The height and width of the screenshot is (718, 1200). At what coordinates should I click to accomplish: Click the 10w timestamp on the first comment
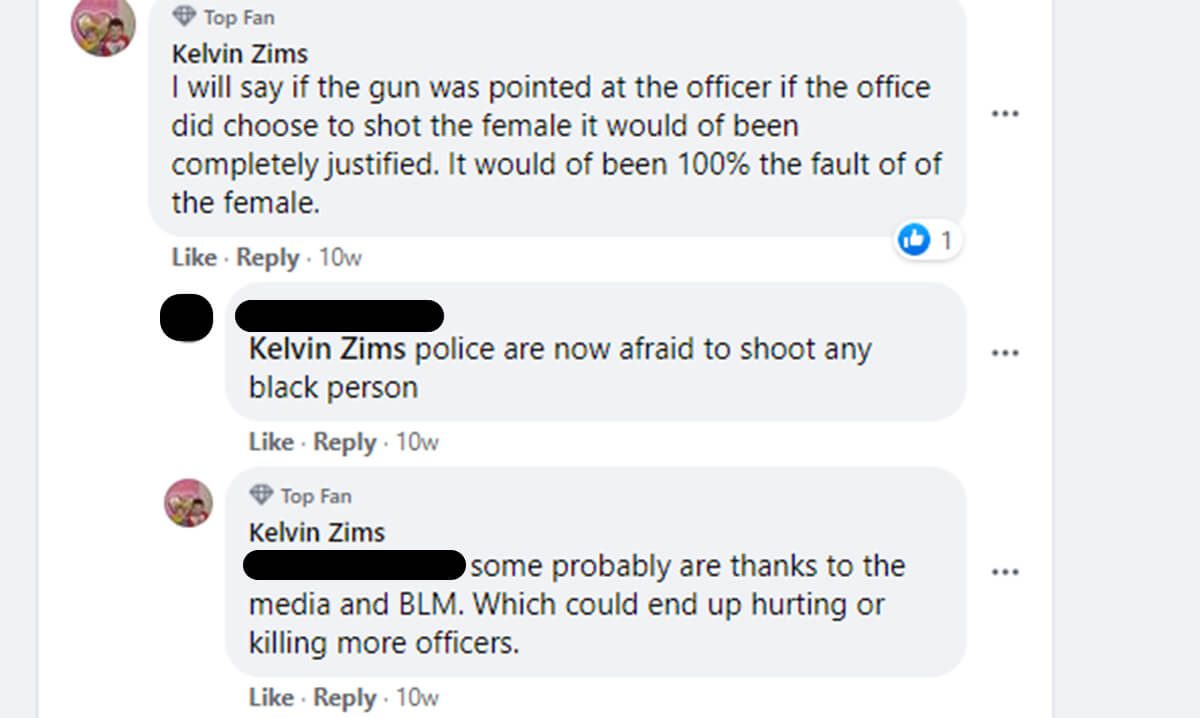[x=340, y=258]
